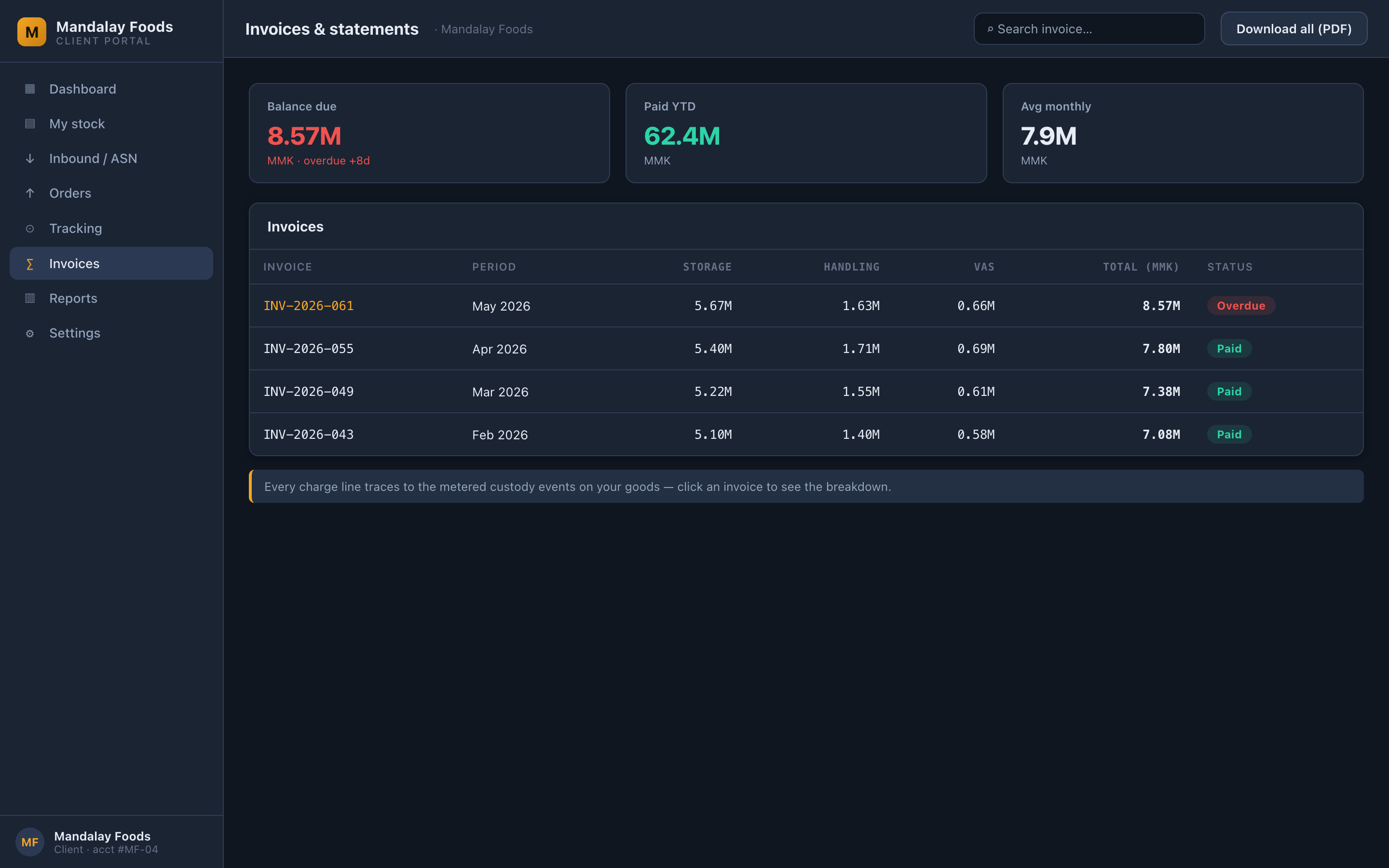Click the Overdue status badge
Viewport: 1389px width, 868px height.
[x=1241, y=306]
